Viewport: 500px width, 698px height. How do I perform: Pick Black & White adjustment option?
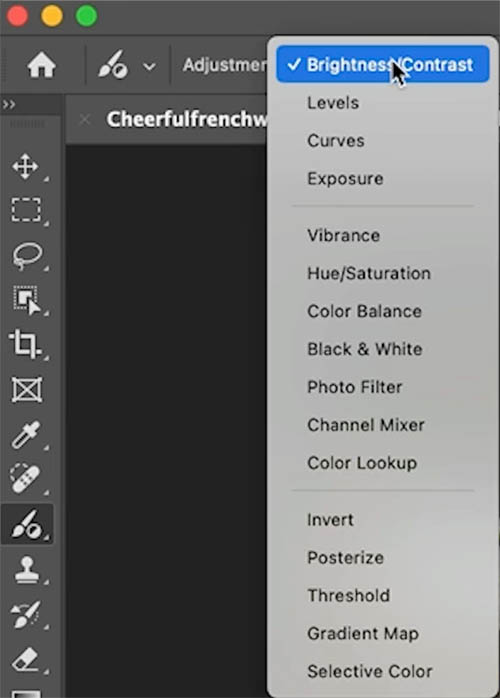tap(365, 349)
